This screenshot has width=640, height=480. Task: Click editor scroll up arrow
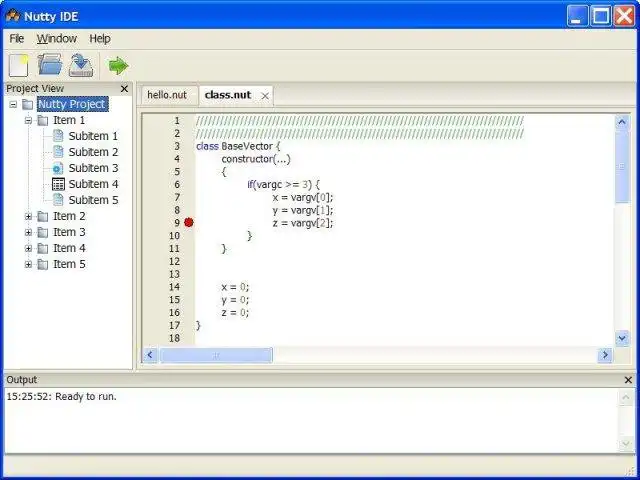point(622,122)
